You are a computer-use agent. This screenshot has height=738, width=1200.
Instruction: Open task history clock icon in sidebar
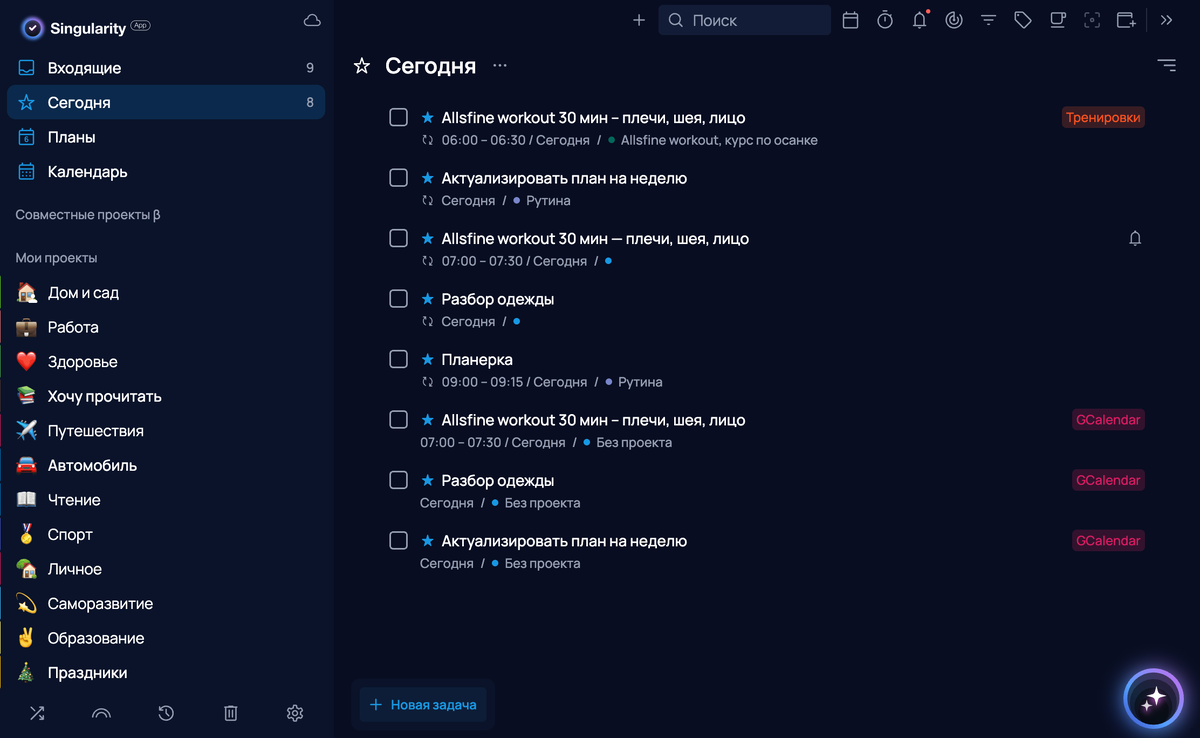point(166,713)
